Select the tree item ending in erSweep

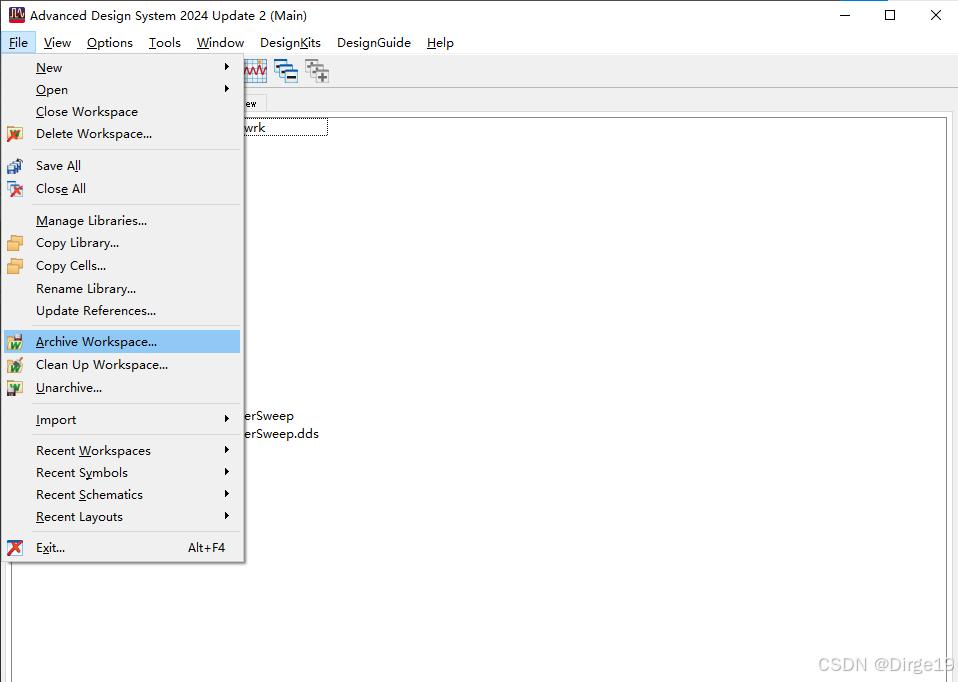pos(269,416)
